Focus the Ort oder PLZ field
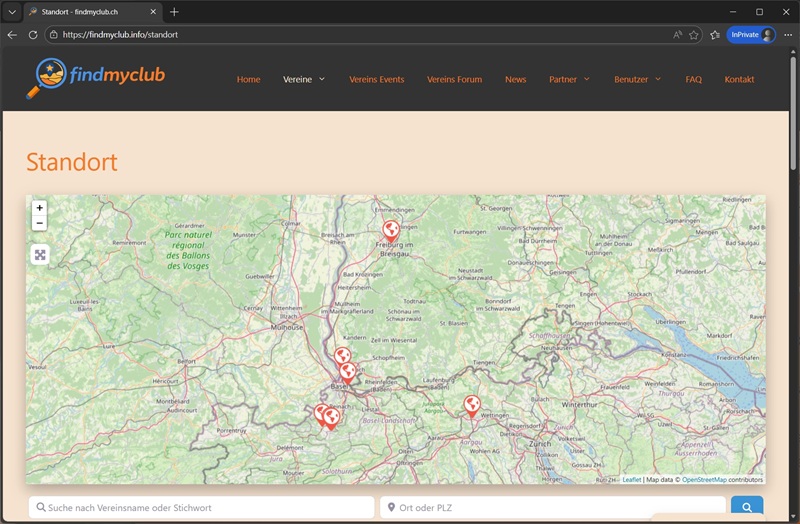Screen dimensions: 800x524 pyautogui.click(x=555, y=508)
